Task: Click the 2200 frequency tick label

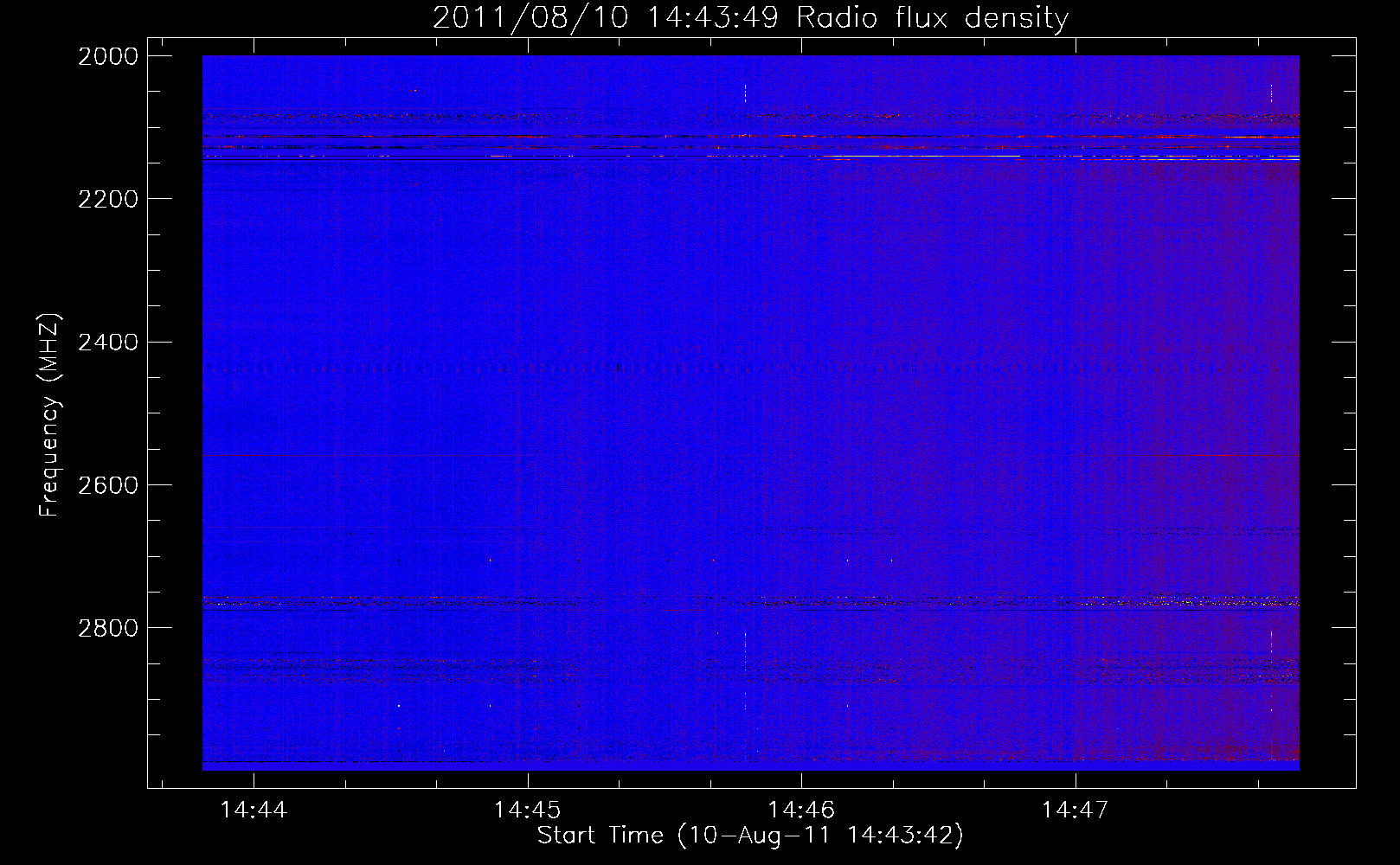Action: tap(108, 199)
